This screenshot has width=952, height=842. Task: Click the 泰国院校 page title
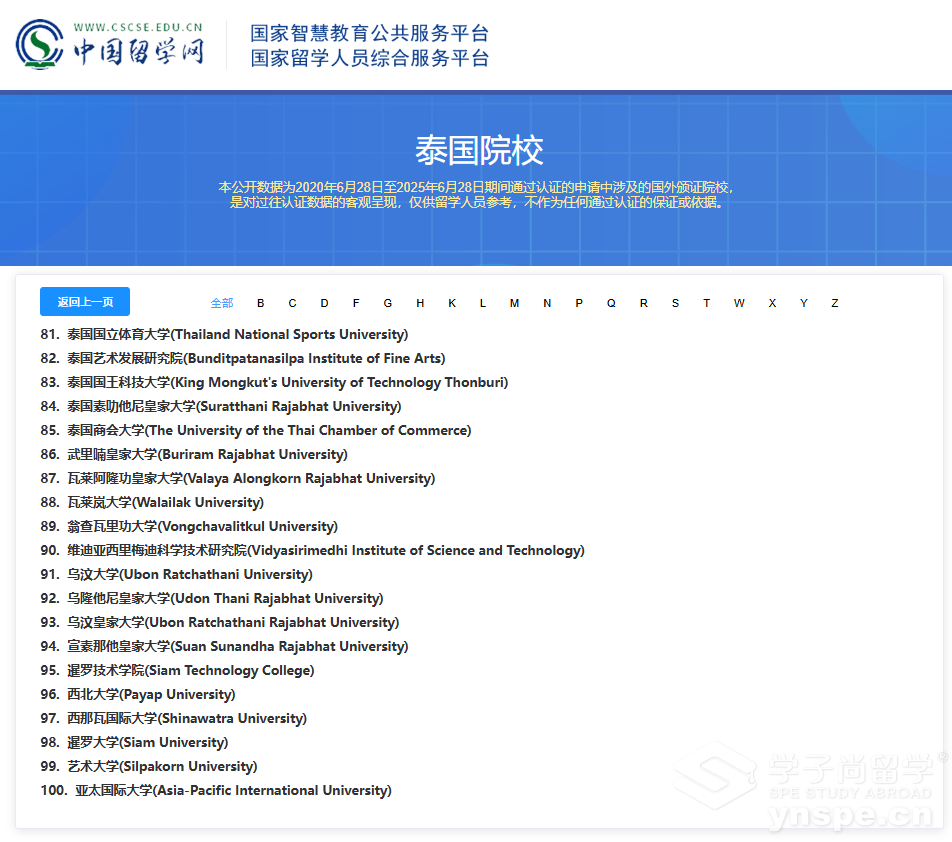pyautogui.click(x=479, y=151)
